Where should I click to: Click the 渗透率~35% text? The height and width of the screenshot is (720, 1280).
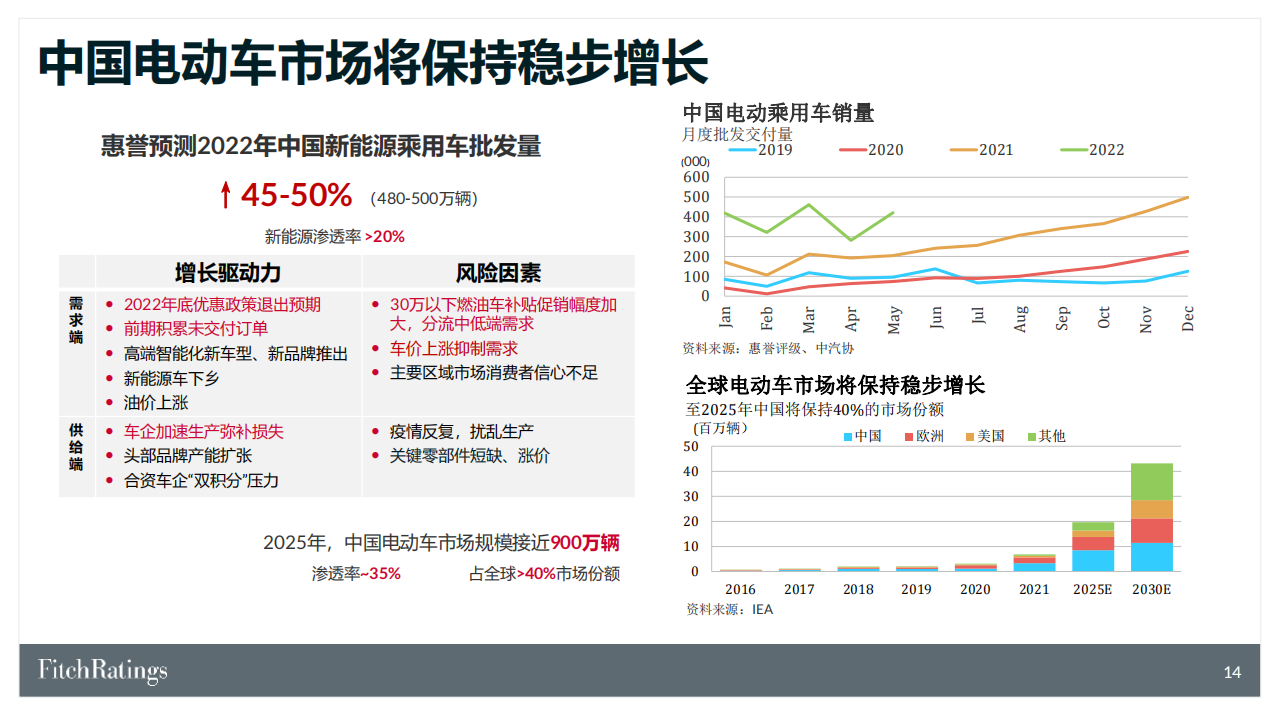coord(356,574)
